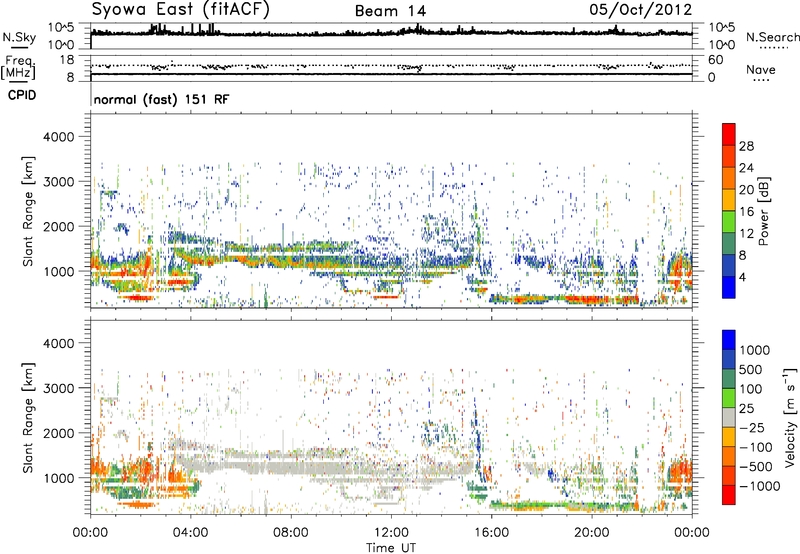Click the 'N.Sky' axis label
The height and width of the screenshot is (554, 800).
tap(19, 37)
